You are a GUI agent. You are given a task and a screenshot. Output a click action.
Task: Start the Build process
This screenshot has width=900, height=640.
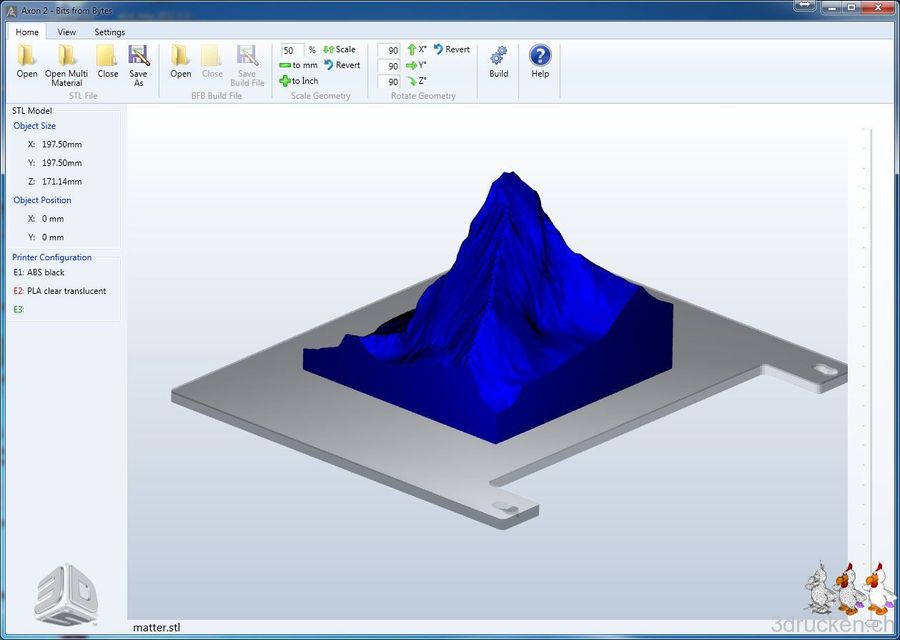(497, 63)
